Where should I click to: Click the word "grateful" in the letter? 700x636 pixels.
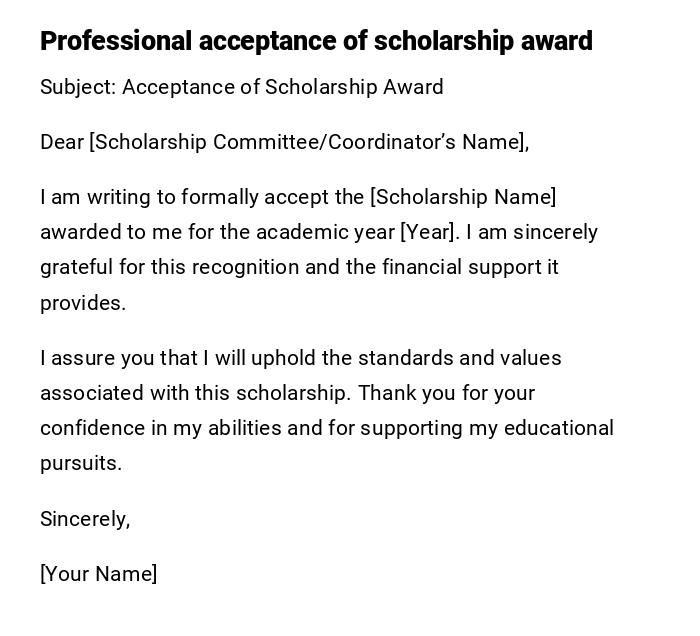(x=76, y=267)
